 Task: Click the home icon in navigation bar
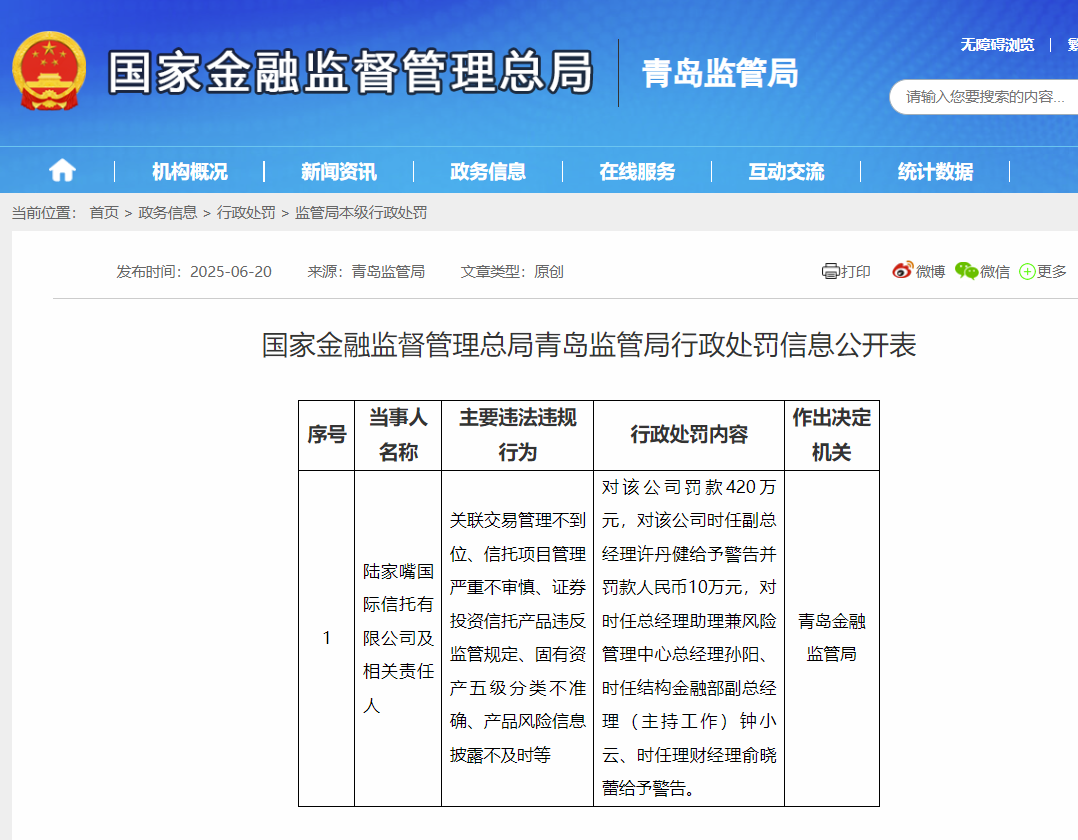tap(62, 171)
